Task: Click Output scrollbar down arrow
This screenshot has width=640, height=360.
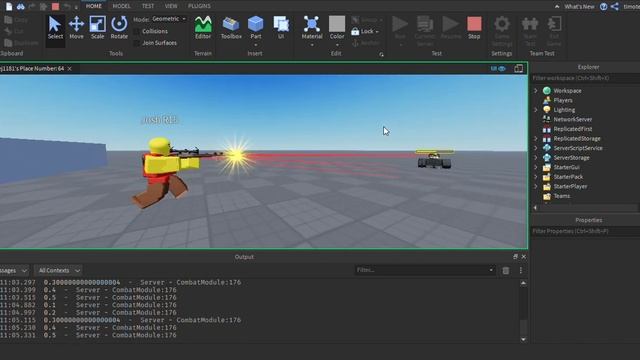Action: pos(523,340)
